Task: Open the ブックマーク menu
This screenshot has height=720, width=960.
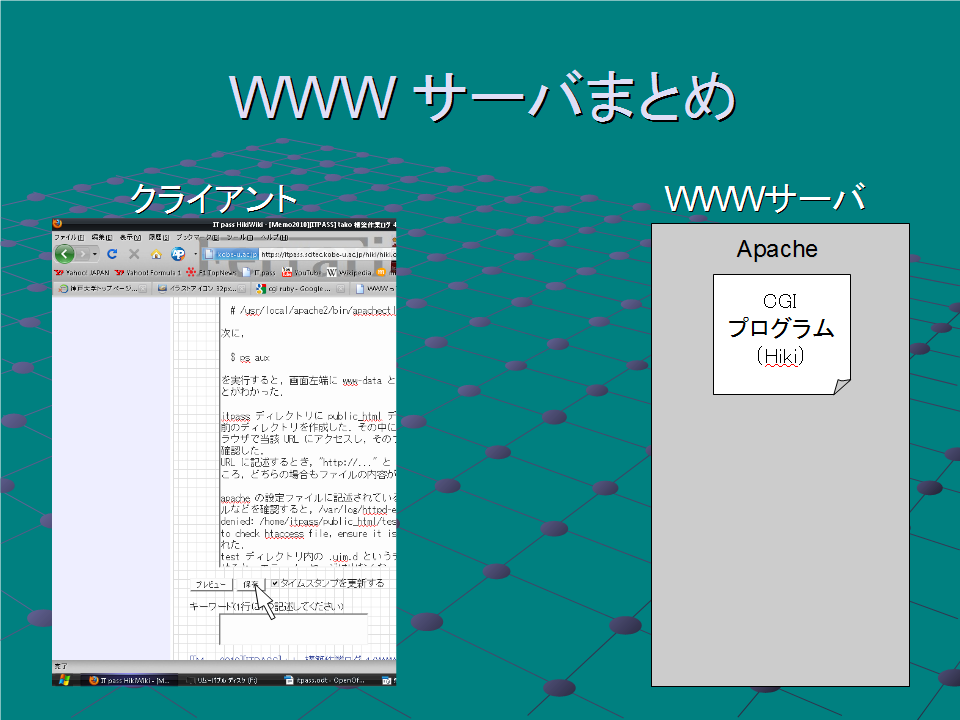Action: pyautogui.click(x=194, y=237)
